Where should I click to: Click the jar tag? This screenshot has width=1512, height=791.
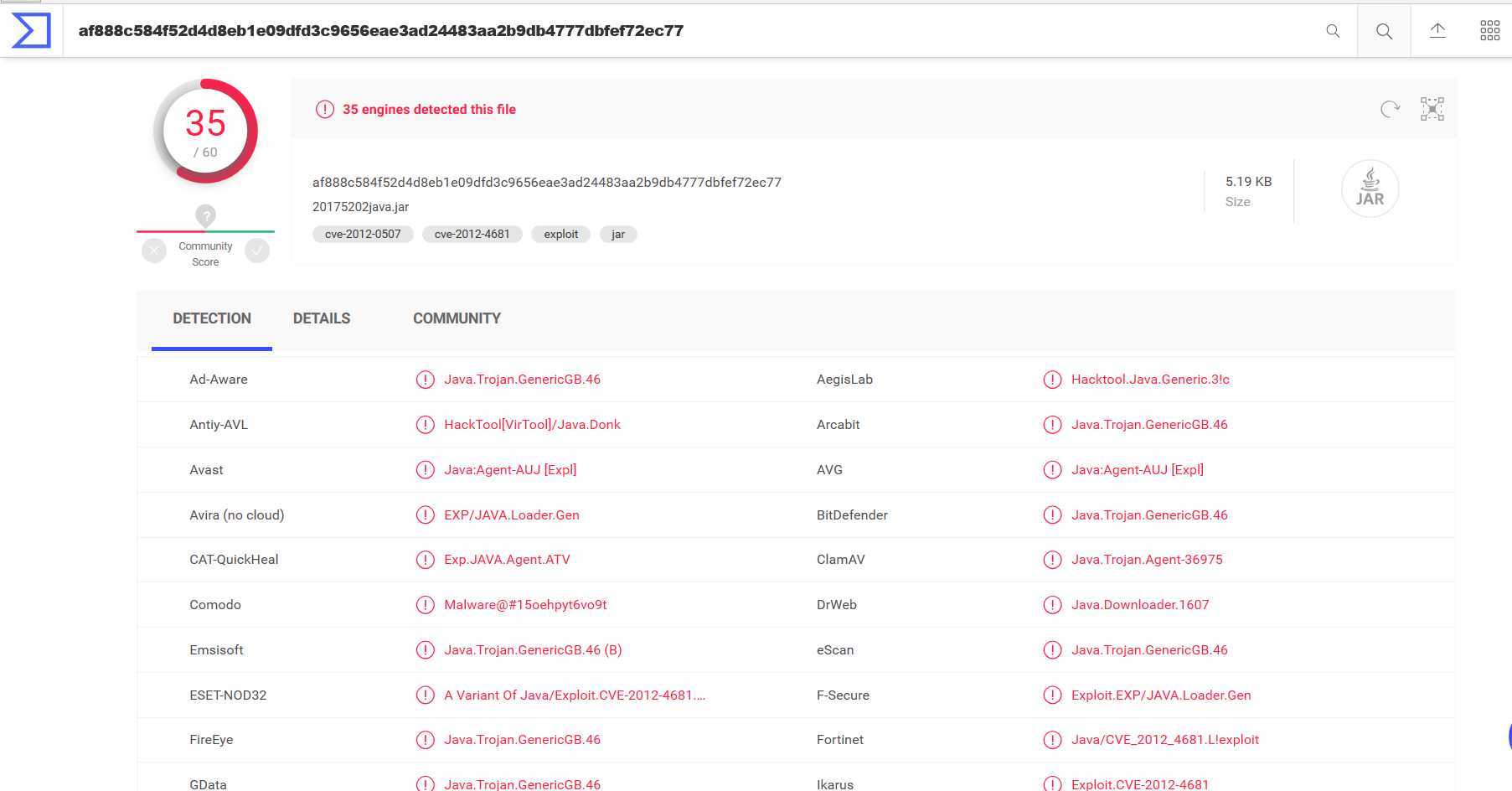pyautogui.click(x=618, y=235)
